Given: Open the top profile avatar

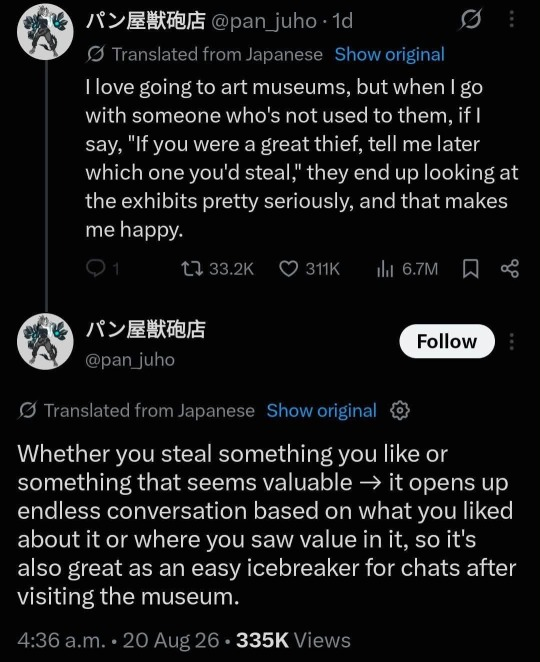Looking at the screenshot, I should click(46, 32).
